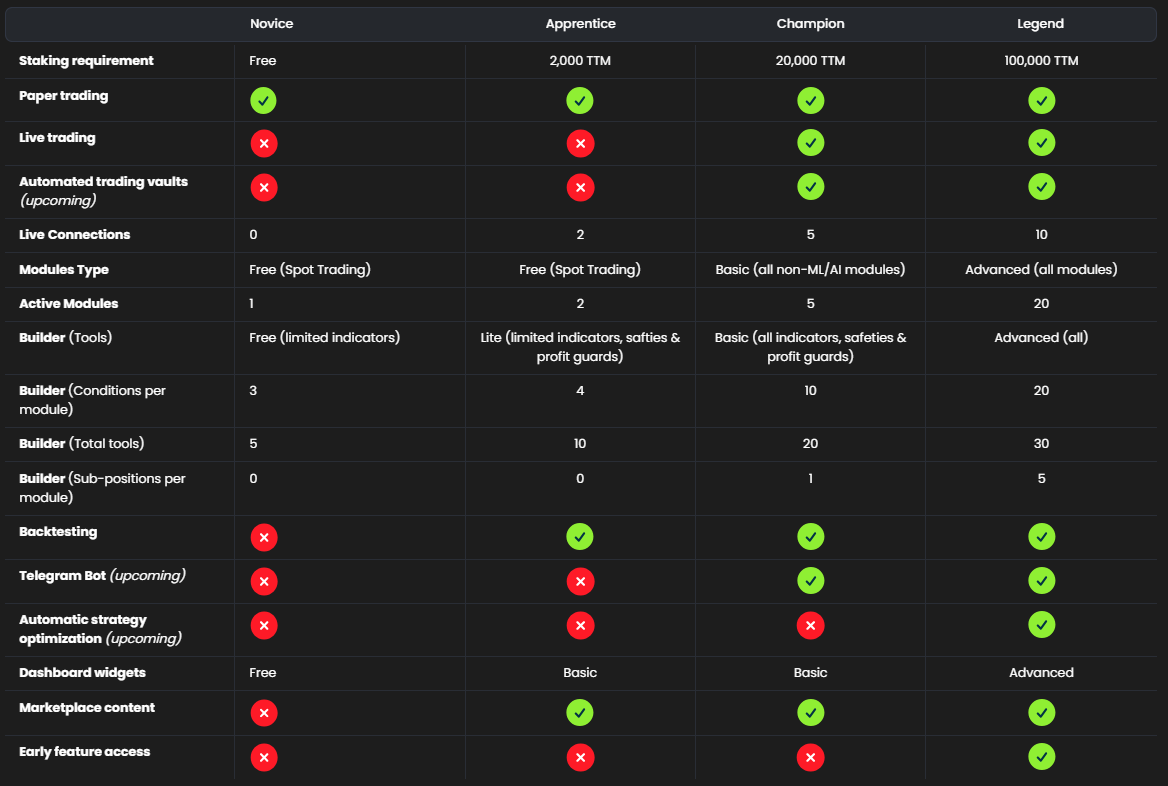Click Apprentice's green check for Backtesting
Image resolution: width=1168 pixels, height=786 pixels.
580,537
